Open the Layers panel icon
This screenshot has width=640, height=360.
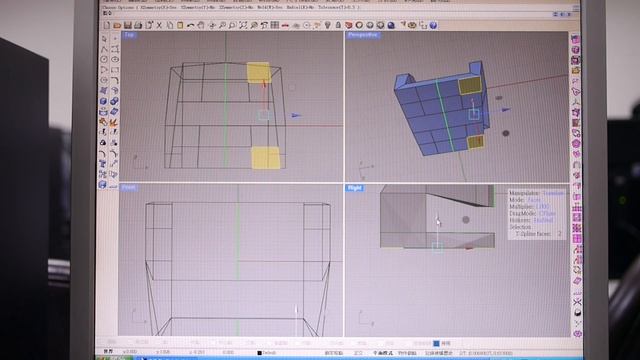(x=349, y=25)
